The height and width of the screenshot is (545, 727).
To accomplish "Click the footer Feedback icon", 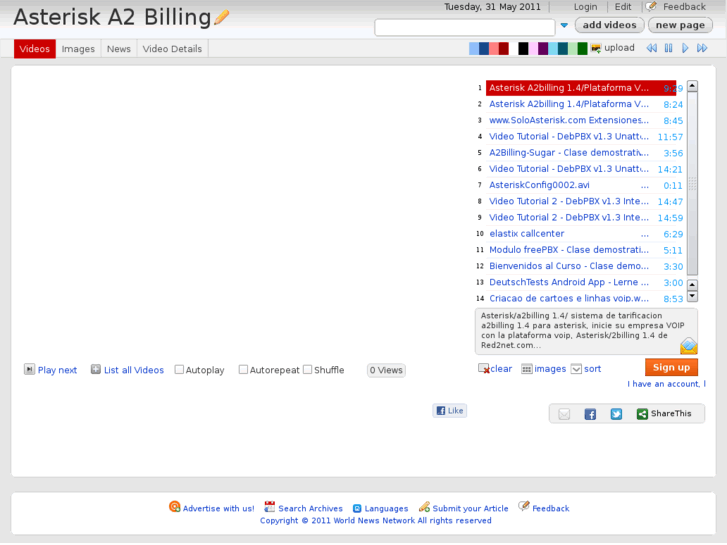I will pos(524,507).
